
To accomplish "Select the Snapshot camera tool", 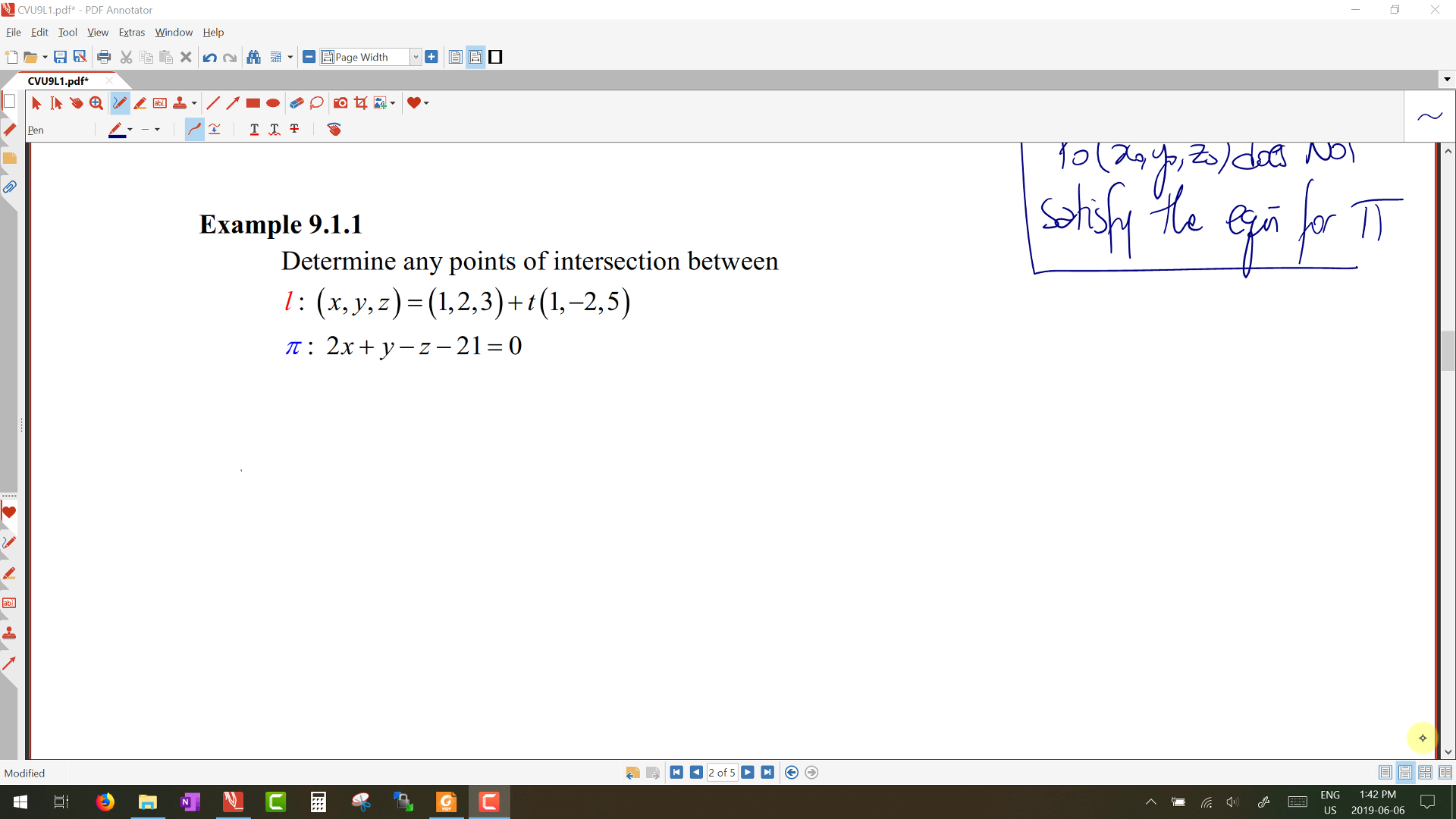I will 340,103.
